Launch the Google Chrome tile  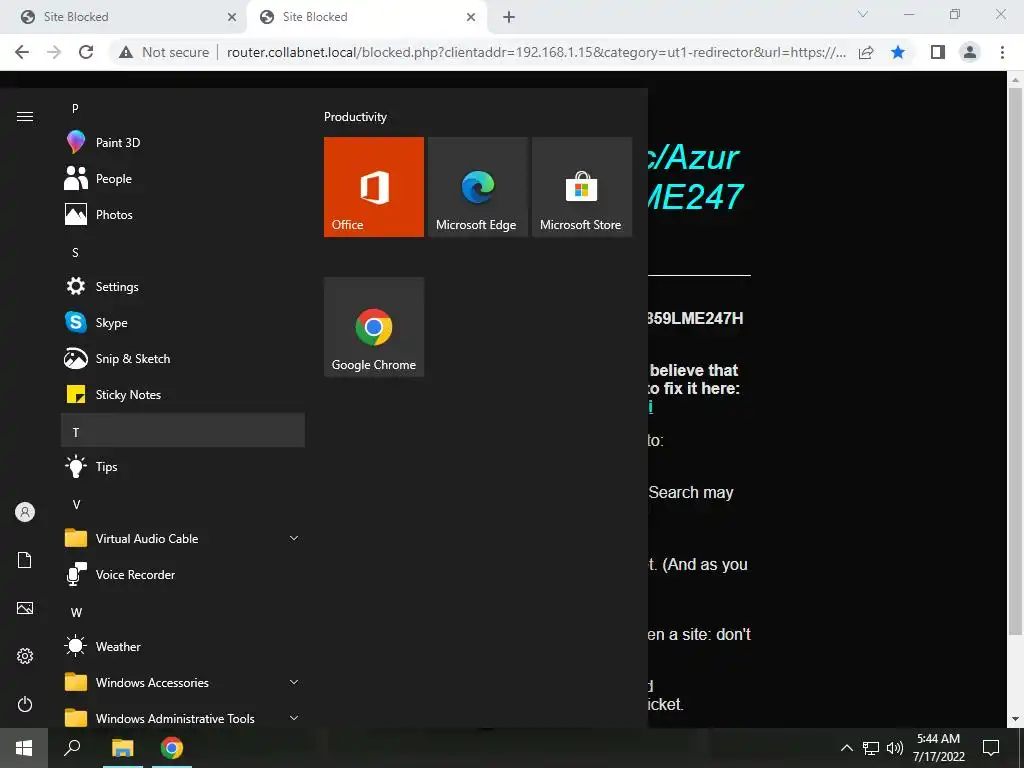(x=374, y=327)
